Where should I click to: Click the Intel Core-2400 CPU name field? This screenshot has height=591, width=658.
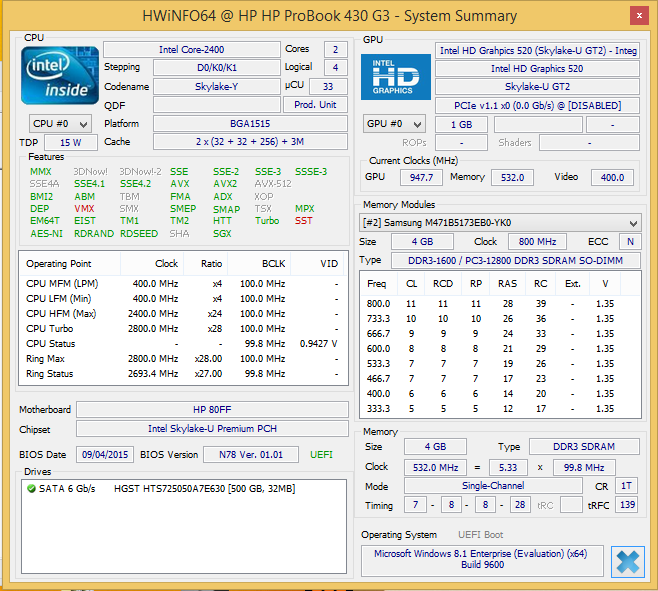(192, 50)
